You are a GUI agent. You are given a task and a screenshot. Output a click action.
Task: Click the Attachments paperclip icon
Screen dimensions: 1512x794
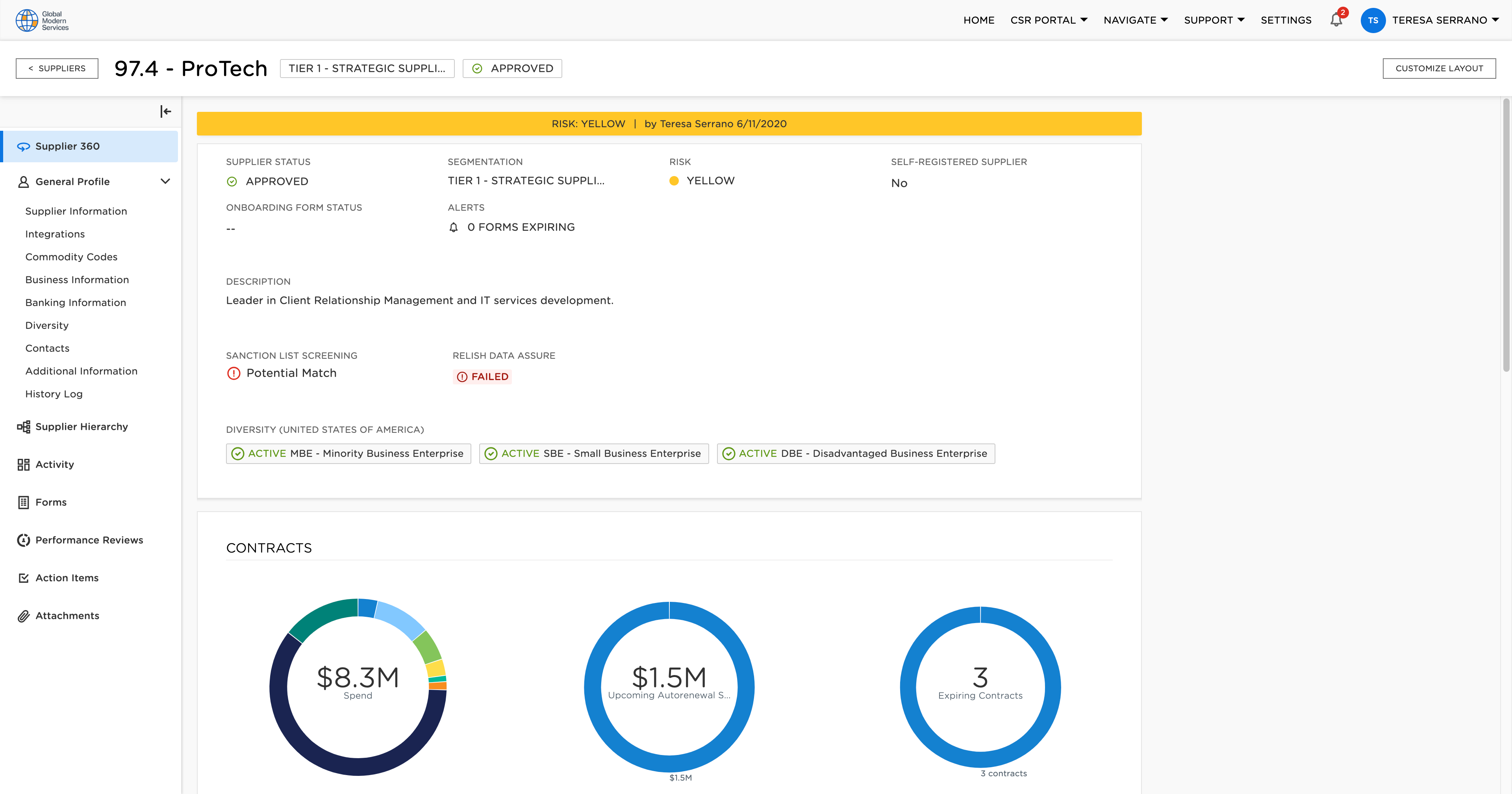click(x=24, y=616)
